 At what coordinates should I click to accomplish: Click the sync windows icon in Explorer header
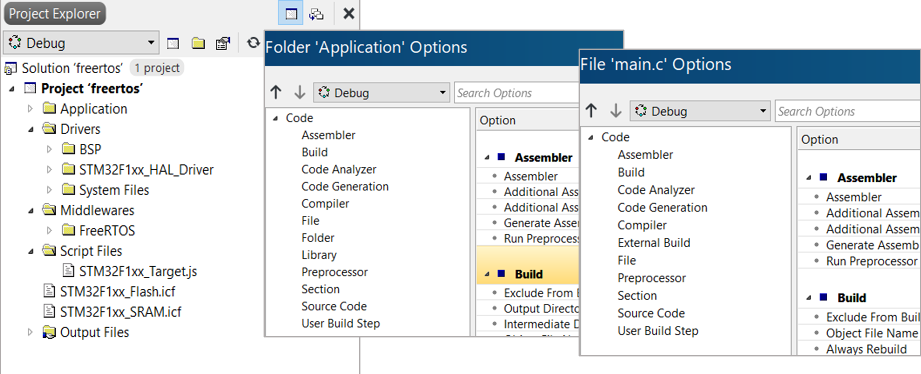click(x=317, y=14)
